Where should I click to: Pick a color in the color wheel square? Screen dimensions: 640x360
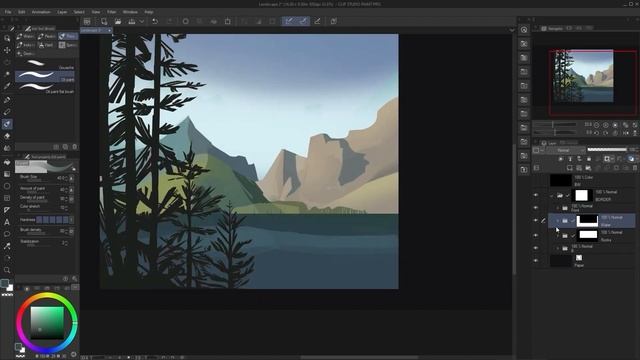pos(47,323)
